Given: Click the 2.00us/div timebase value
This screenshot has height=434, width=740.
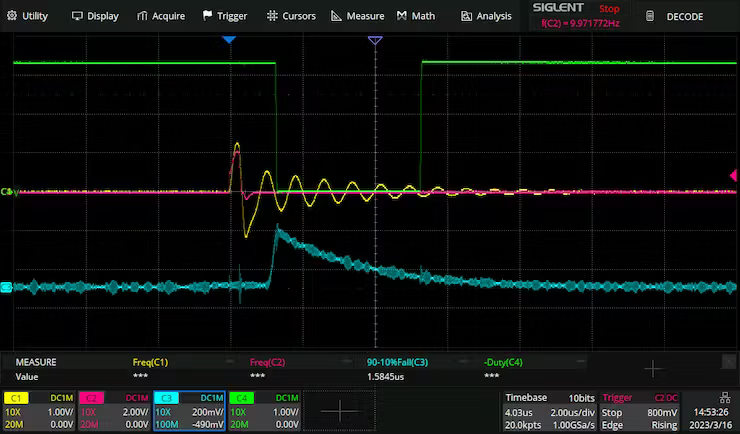Looking at the screenshot, I should (572, 412).
